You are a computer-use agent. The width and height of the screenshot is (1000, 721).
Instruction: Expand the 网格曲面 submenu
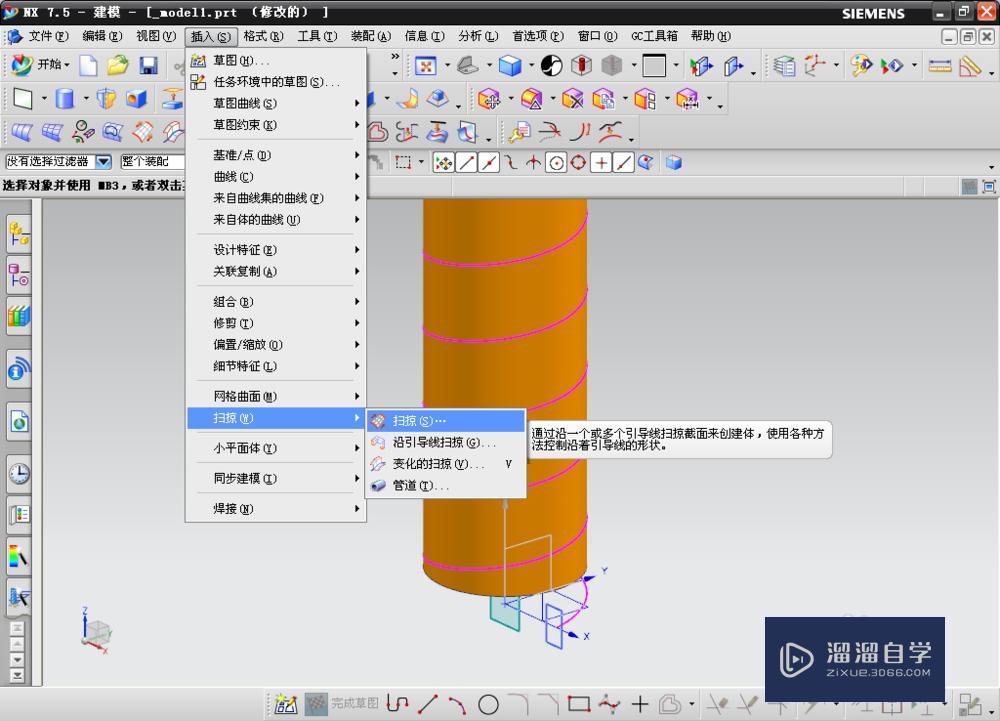point(276,397)
